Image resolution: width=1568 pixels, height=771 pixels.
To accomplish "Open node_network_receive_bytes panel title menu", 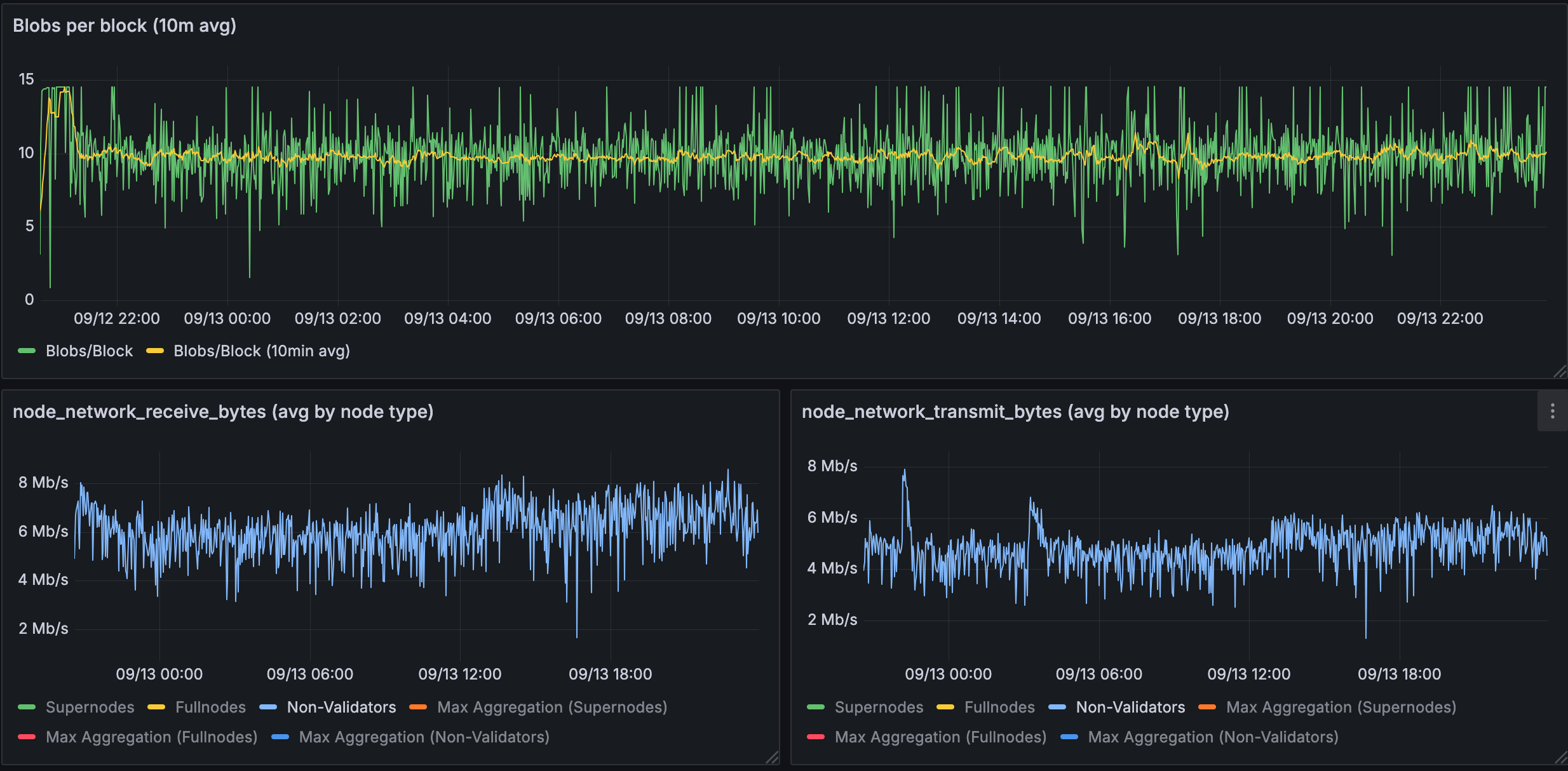I will click(x=224, y=412).
